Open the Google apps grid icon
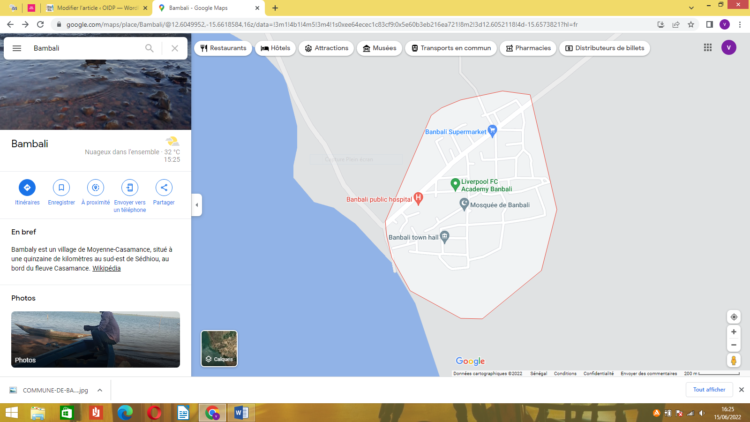Screen dimensions: 750x422 707,47
